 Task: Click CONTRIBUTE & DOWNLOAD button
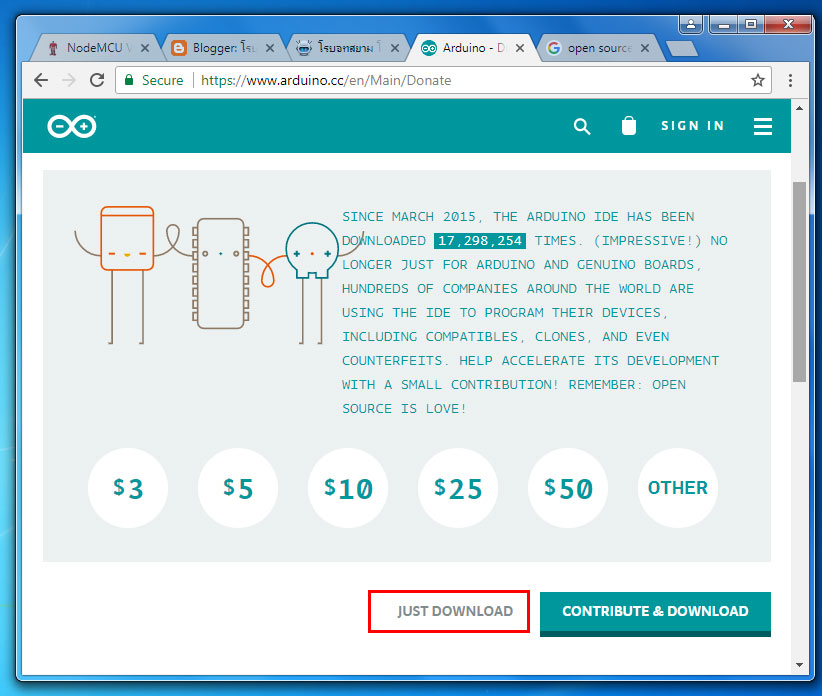click(655, 613)
